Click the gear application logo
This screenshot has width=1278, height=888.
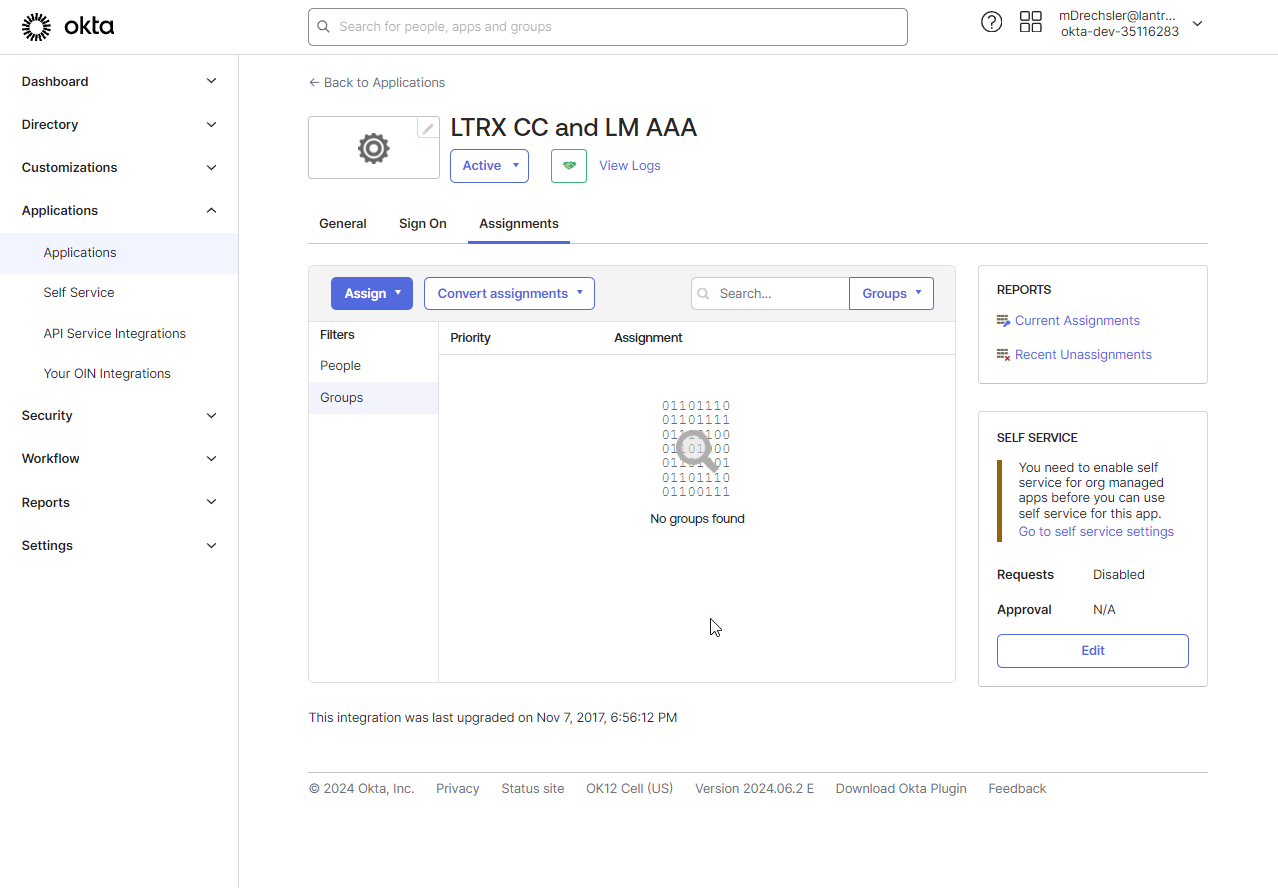(373, 149)
